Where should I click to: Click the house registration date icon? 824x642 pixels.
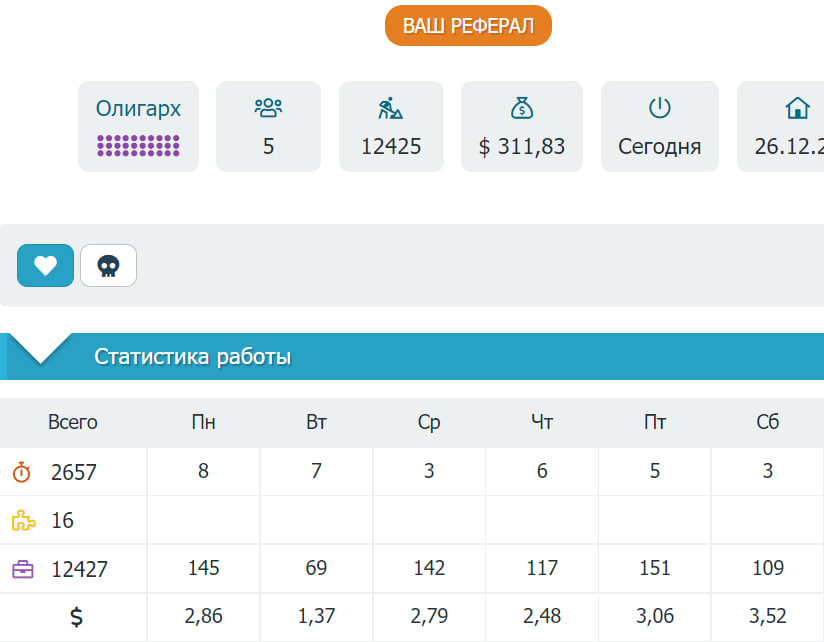coord(796,108)
